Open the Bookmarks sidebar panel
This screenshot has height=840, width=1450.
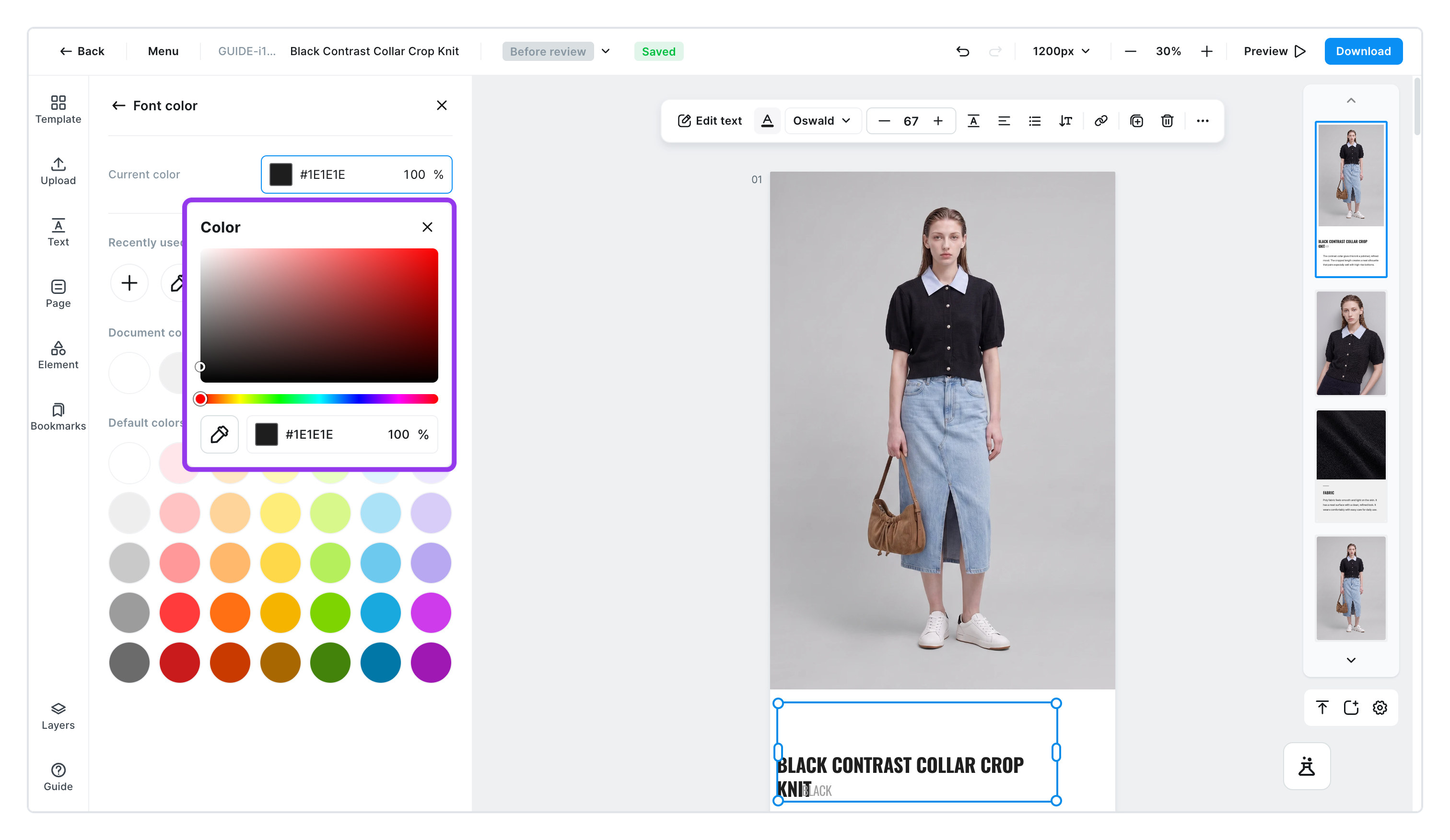[58, 417]
